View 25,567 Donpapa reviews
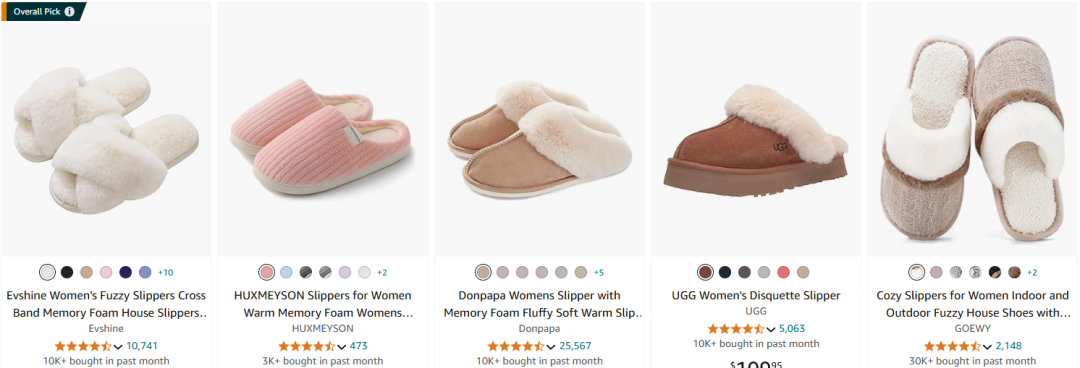The width and height of the screenshot is (1080, 368). click(575, 346)
